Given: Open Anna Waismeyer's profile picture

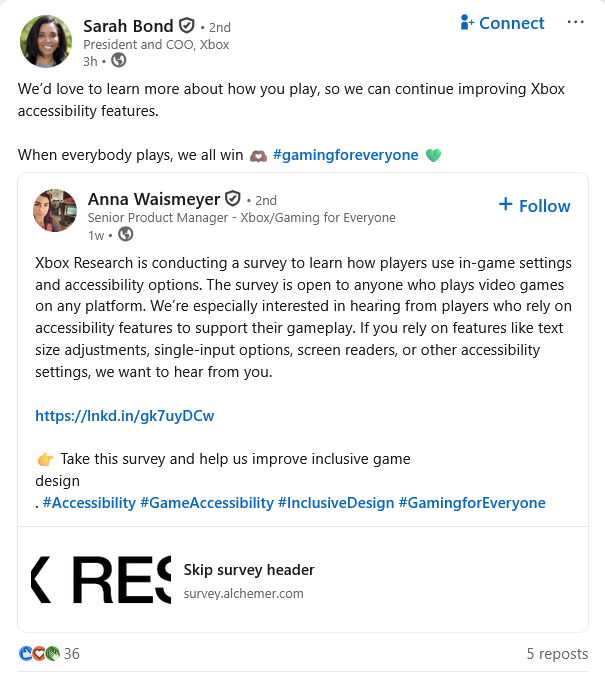Looking at the screenshot, I should [55, 209].
